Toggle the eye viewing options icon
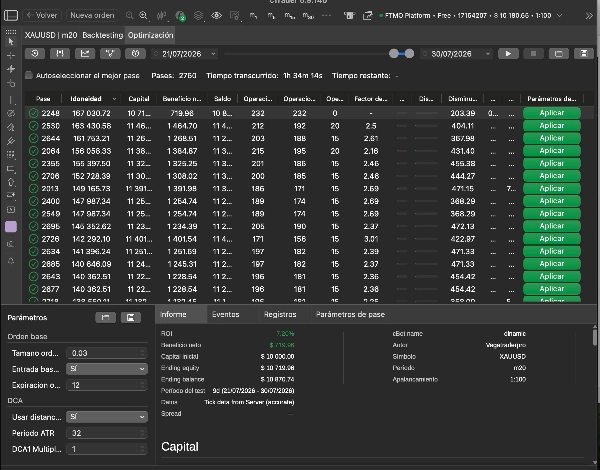This screenshot has width=600, height=470. pos(217,16)
